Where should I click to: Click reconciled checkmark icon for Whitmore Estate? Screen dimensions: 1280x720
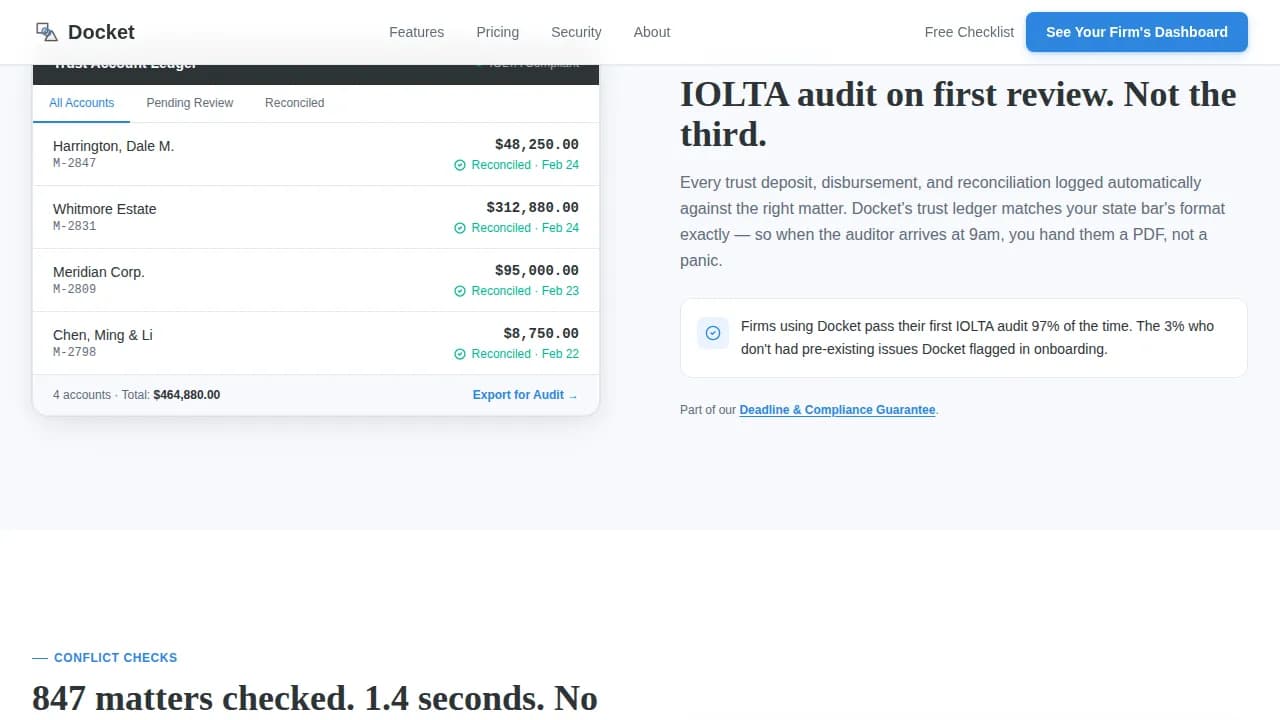(x=460, y=228)
